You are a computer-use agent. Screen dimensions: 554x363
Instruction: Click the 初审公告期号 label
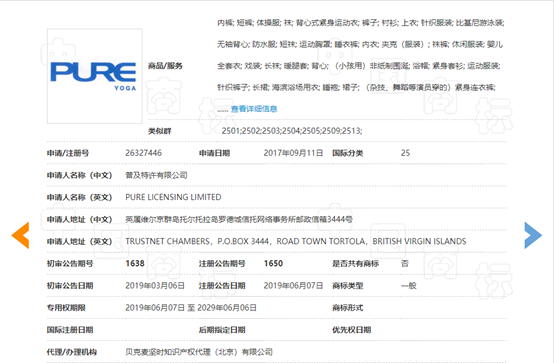(x=70, y=263)
